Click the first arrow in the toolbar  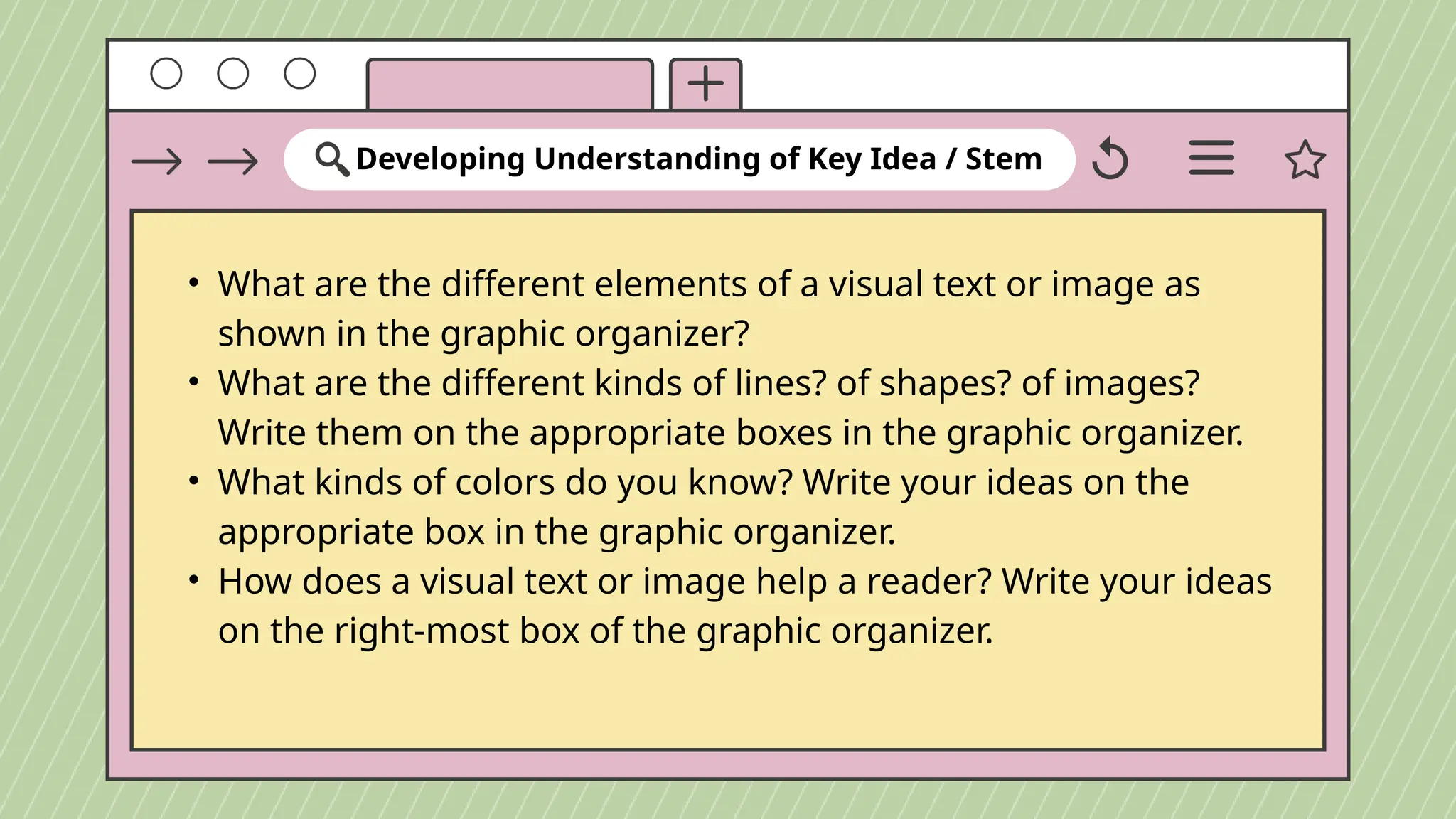click(x=157, y=161)
